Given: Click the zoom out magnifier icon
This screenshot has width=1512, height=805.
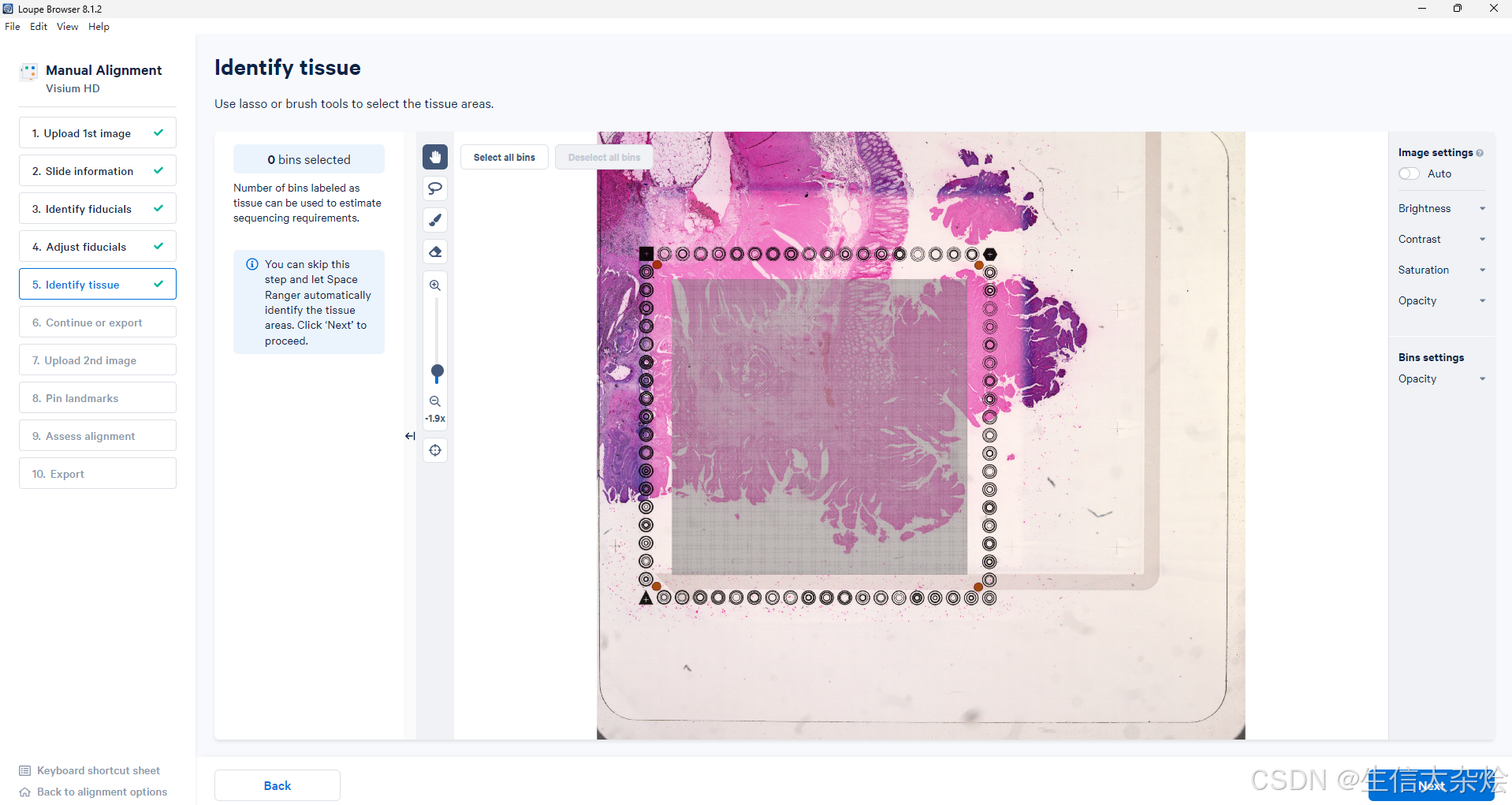Looking at the screenshot, I should click(435, 401).
